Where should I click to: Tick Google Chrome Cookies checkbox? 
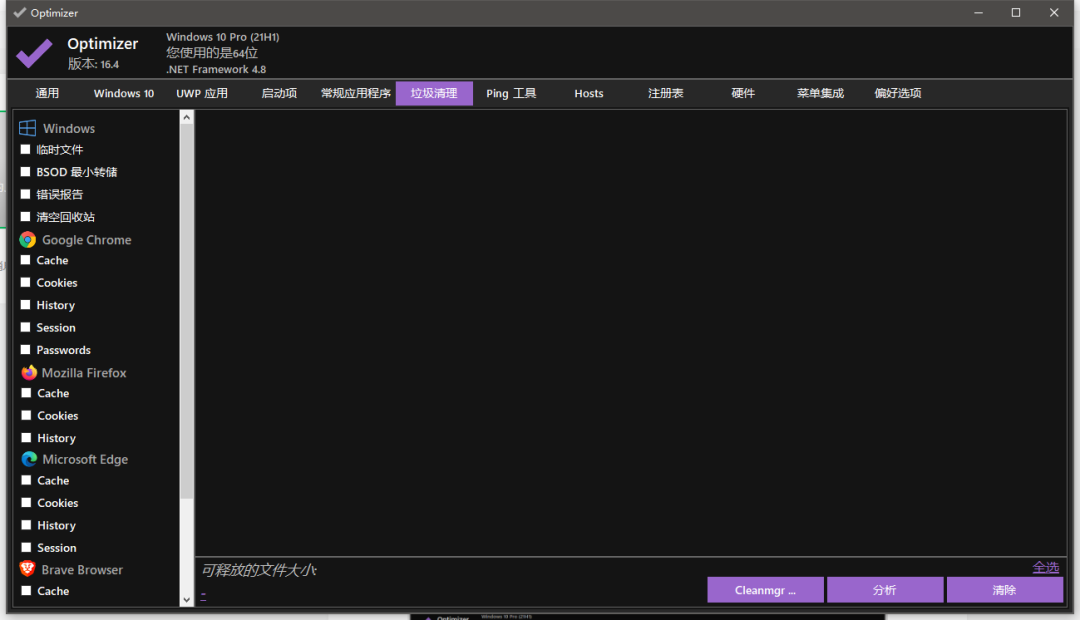pyautogui.click(x=25, y=282)
